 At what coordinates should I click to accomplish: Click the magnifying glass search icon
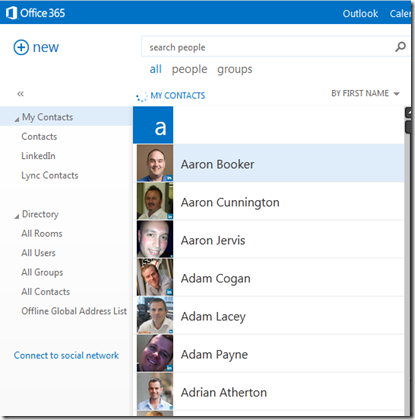(400, 47)
